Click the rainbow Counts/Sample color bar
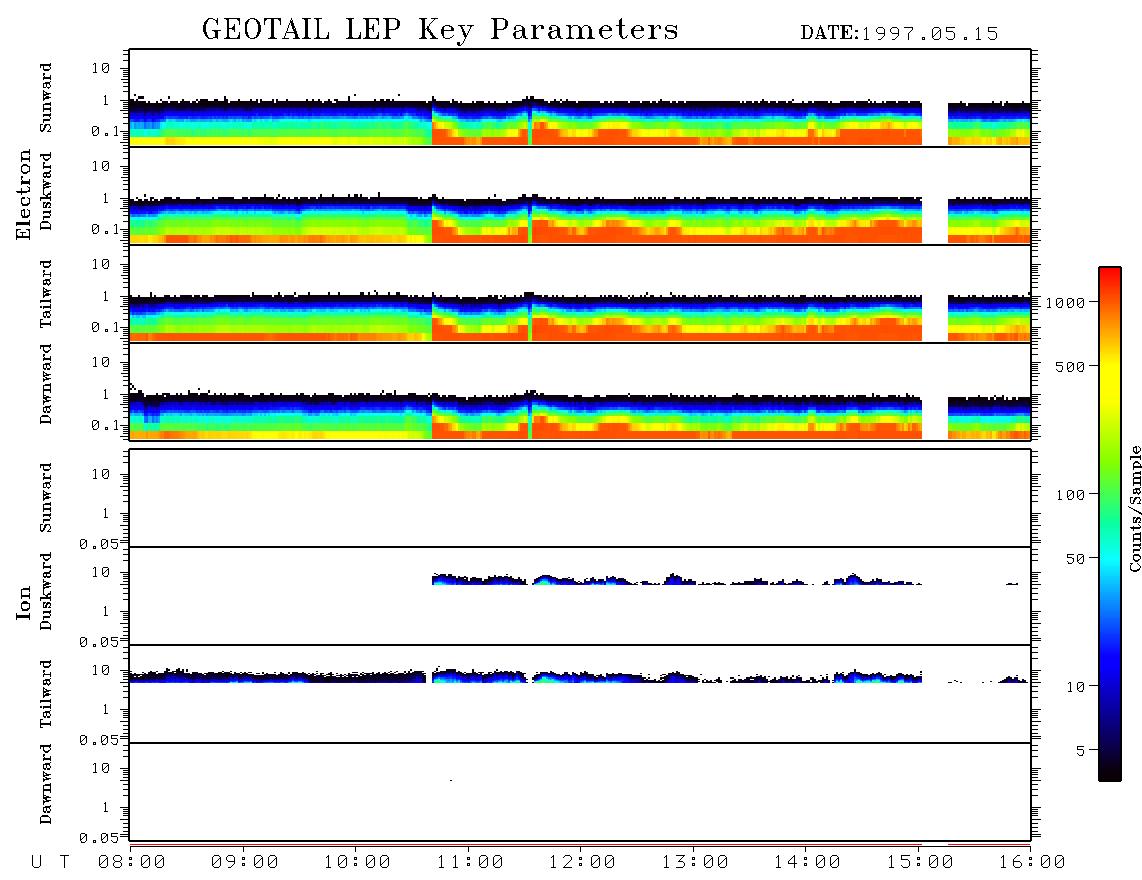Viewport: 1142px width, 880px height. pyautogui.click(x=1110, y=524)
